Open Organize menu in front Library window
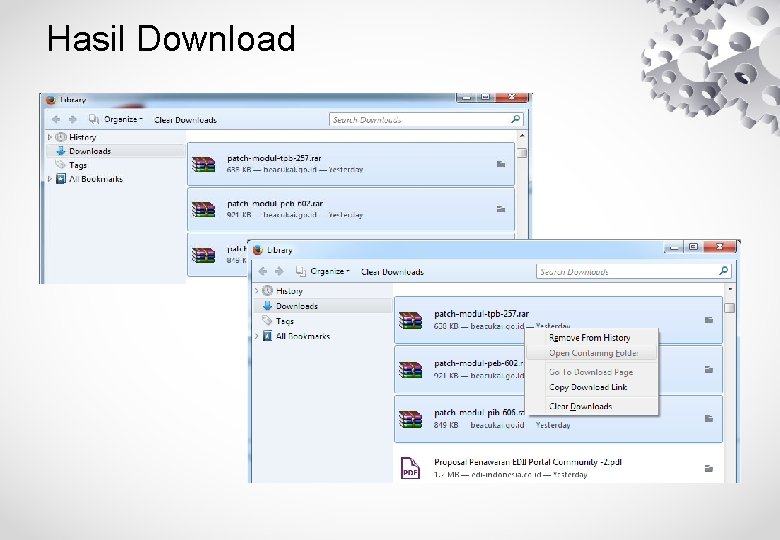780x540 pixels. tap(323, 271)
